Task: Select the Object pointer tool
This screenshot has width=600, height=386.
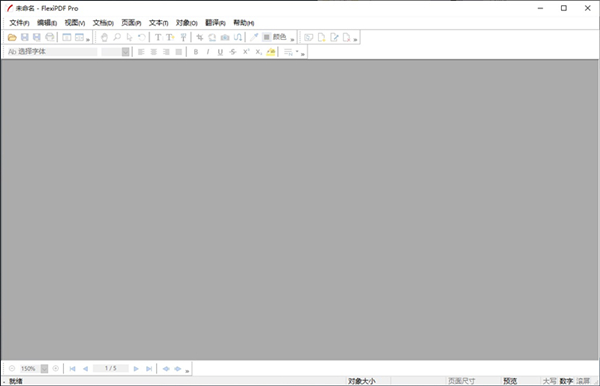Action: [x=129, y=37]
